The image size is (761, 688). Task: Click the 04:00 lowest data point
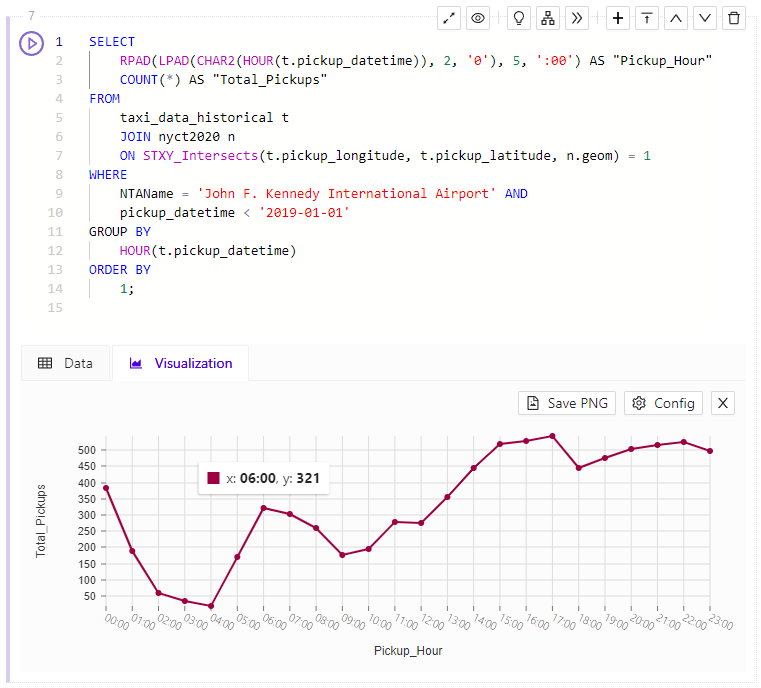click(x=211, y=606)
